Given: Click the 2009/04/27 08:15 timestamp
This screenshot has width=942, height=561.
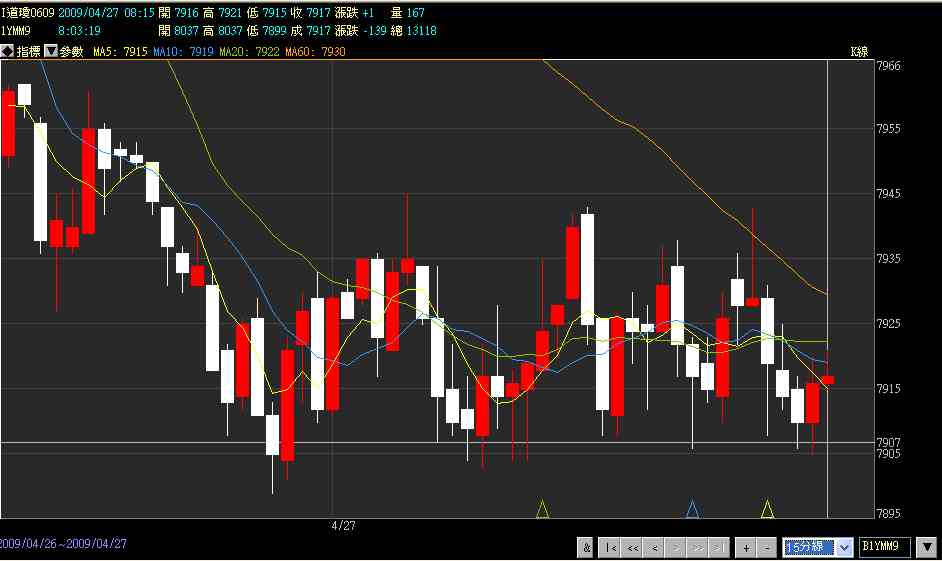Looking at the screenshot, I should (106, 13).
